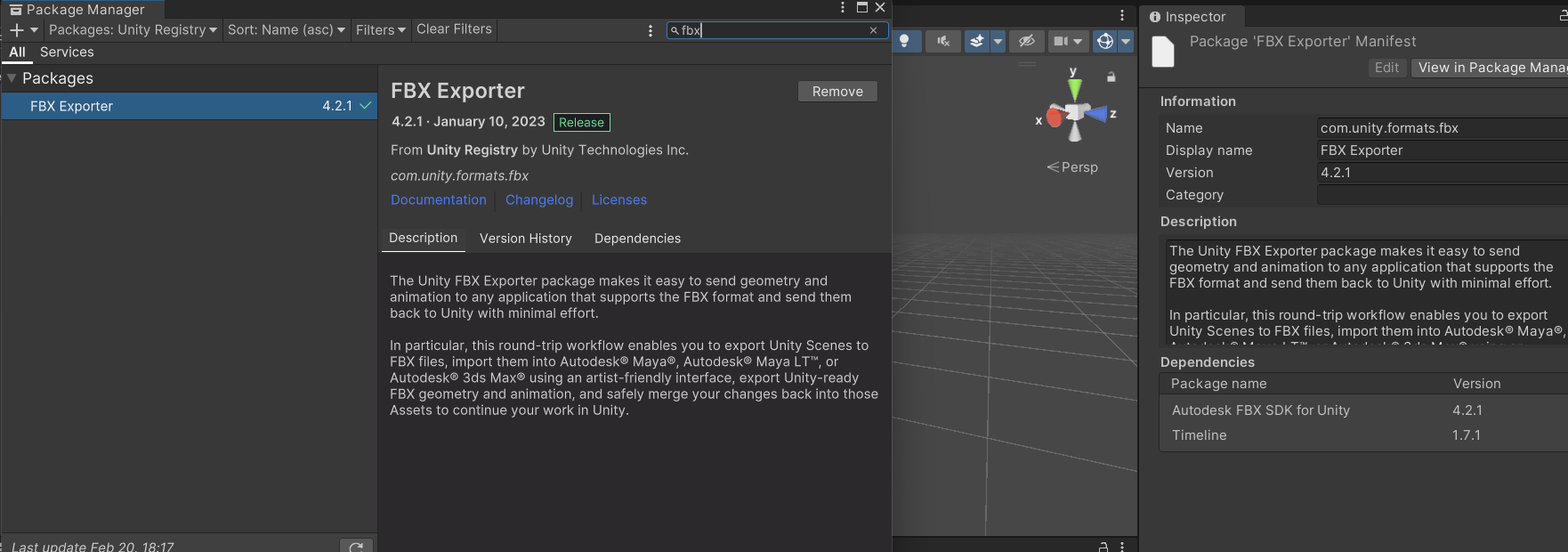The width and height of the screenshot is (1568, 552).
Task: Click into the fbx search field
Action: click(777, 30)
